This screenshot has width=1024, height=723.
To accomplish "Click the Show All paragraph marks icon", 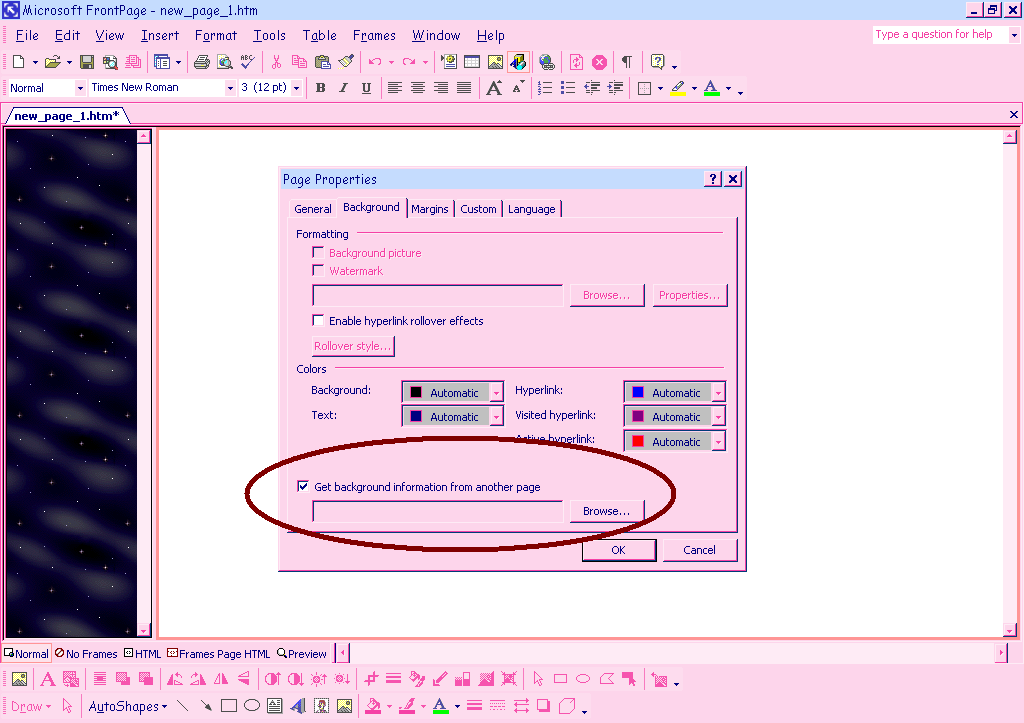I will tap(626, 62).
